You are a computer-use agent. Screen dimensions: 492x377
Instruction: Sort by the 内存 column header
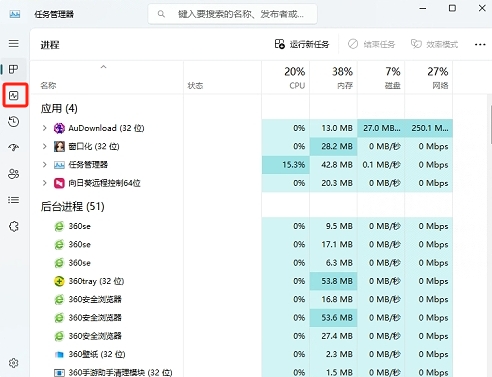333,77
